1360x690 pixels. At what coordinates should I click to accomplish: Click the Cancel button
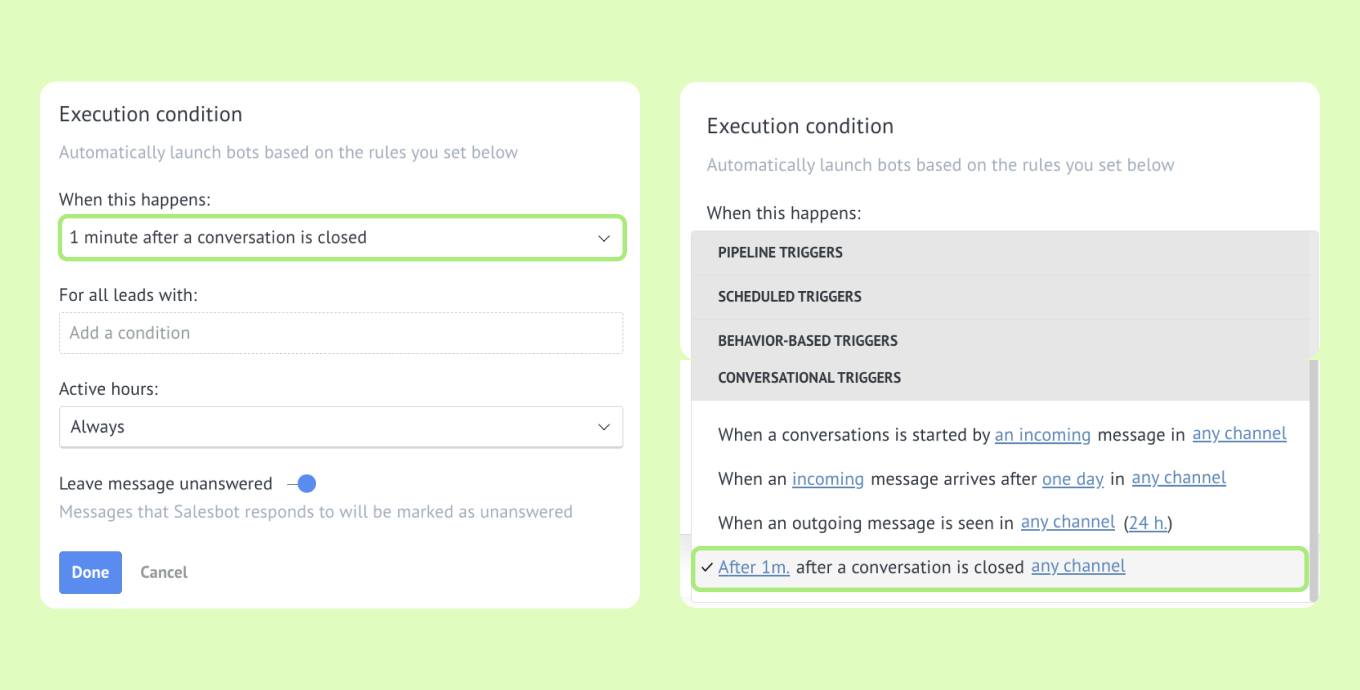coord(164,572)
